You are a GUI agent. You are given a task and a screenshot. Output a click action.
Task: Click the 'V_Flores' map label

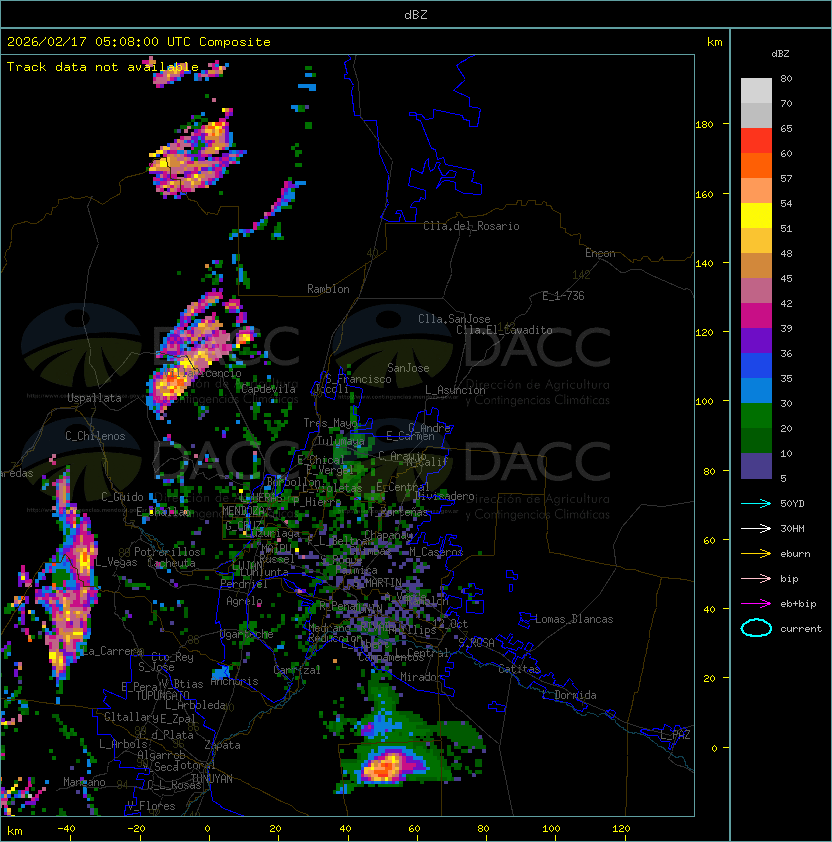pos(151,806)
